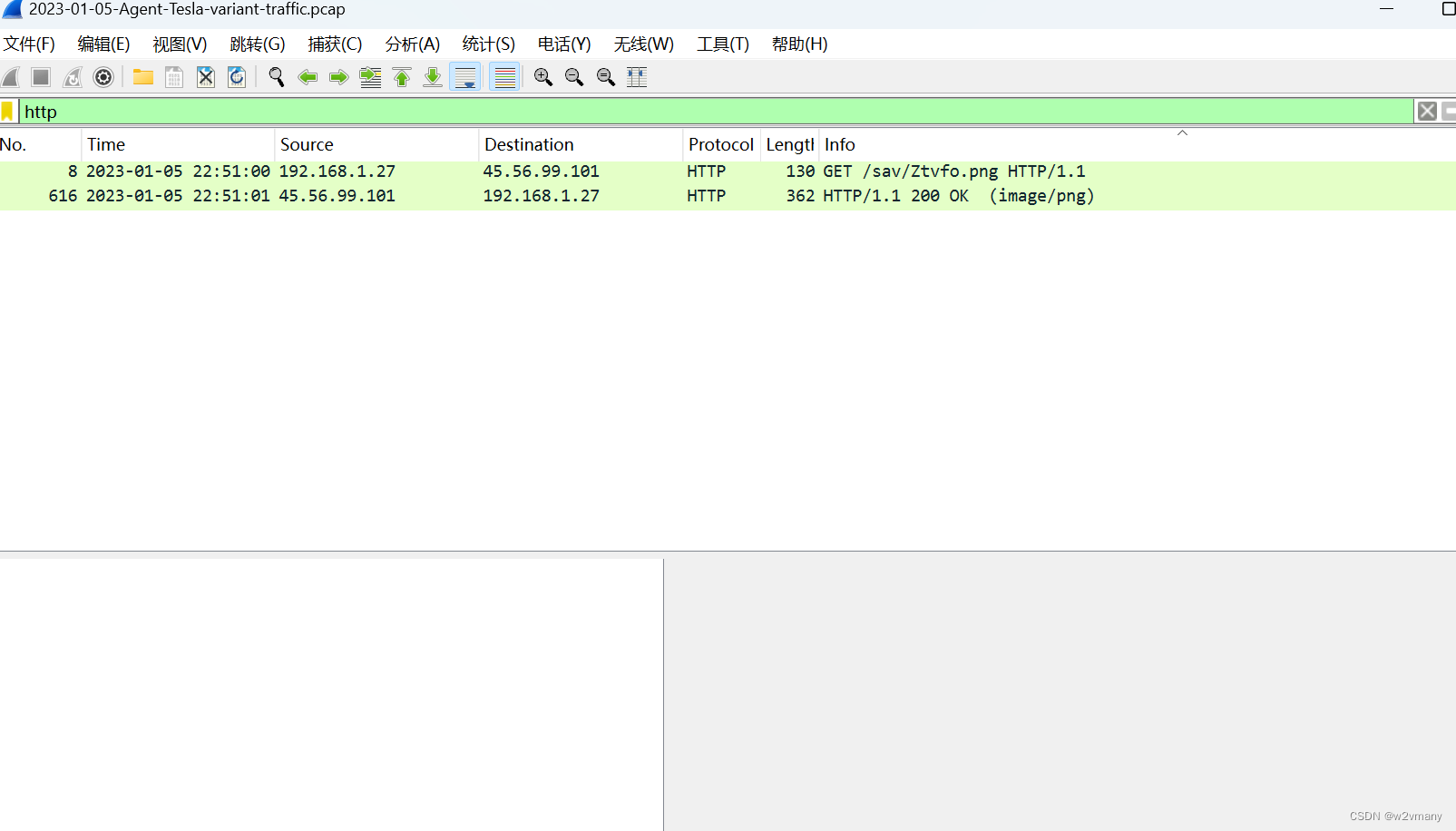1456x831 pixels.
Task: Open capture options gear icon
Action: coord(103,77)
